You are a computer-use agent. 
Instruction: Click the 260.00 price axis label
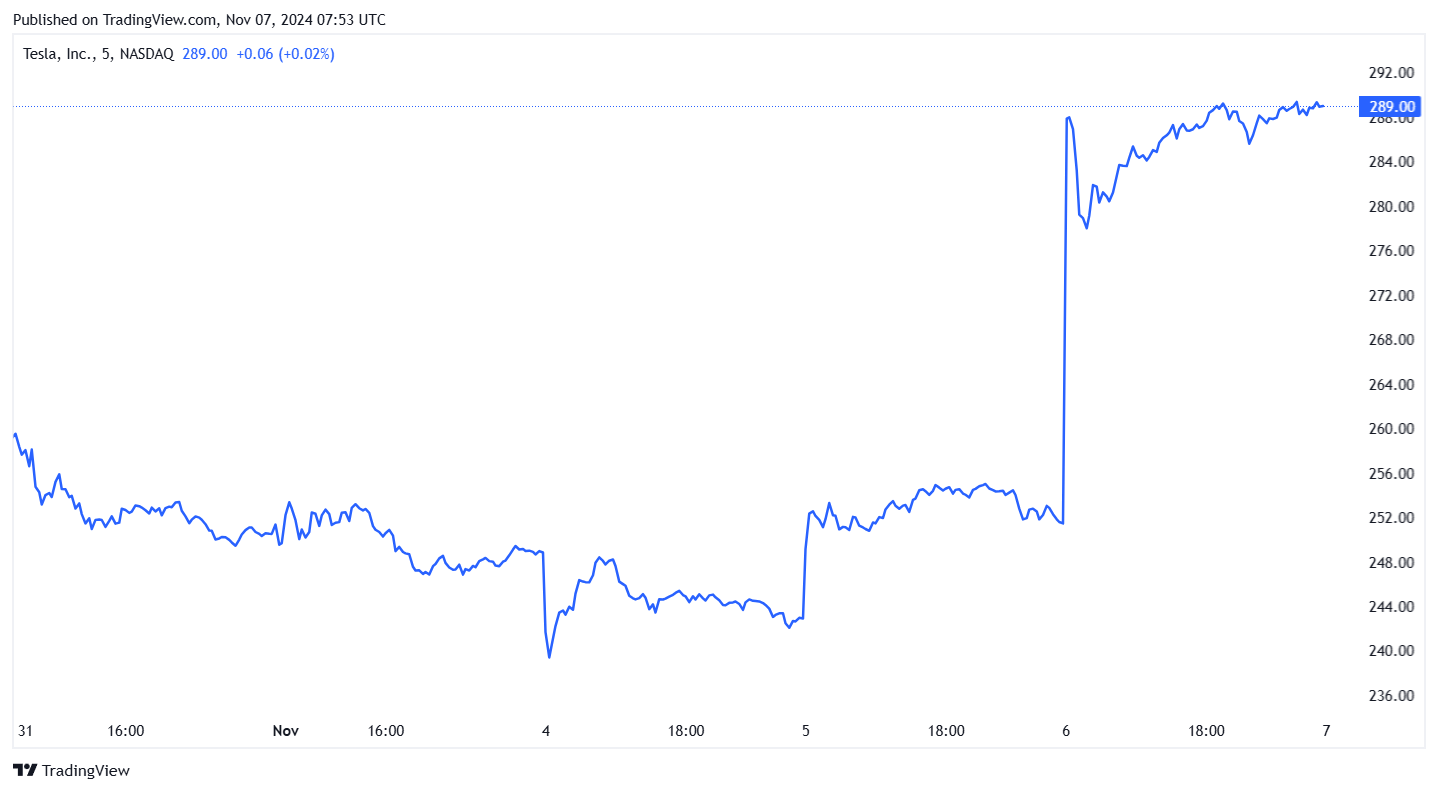point(1391,429)
